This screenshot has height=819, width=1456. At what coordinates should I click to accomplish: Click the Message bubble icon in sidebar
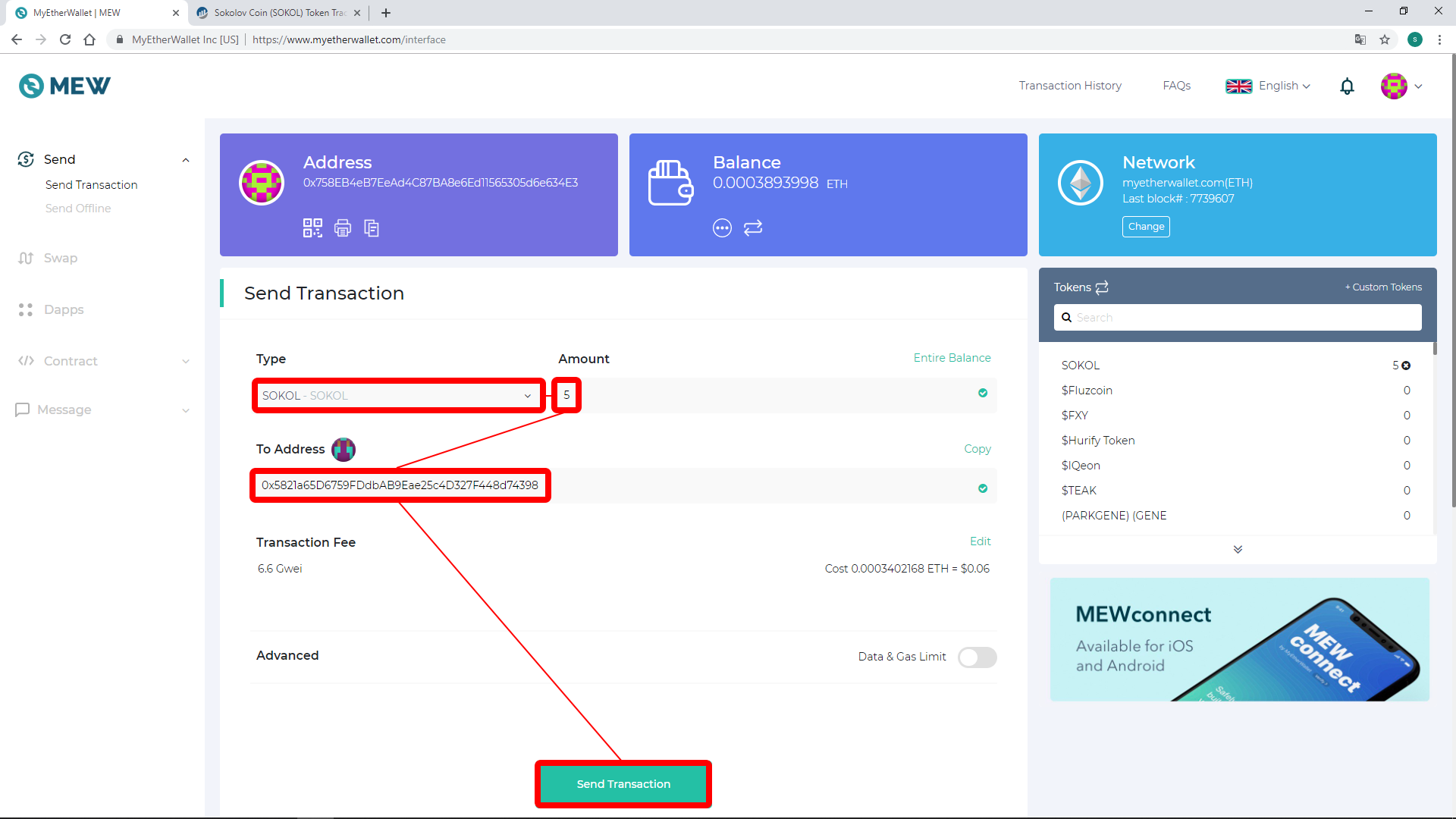23,409
